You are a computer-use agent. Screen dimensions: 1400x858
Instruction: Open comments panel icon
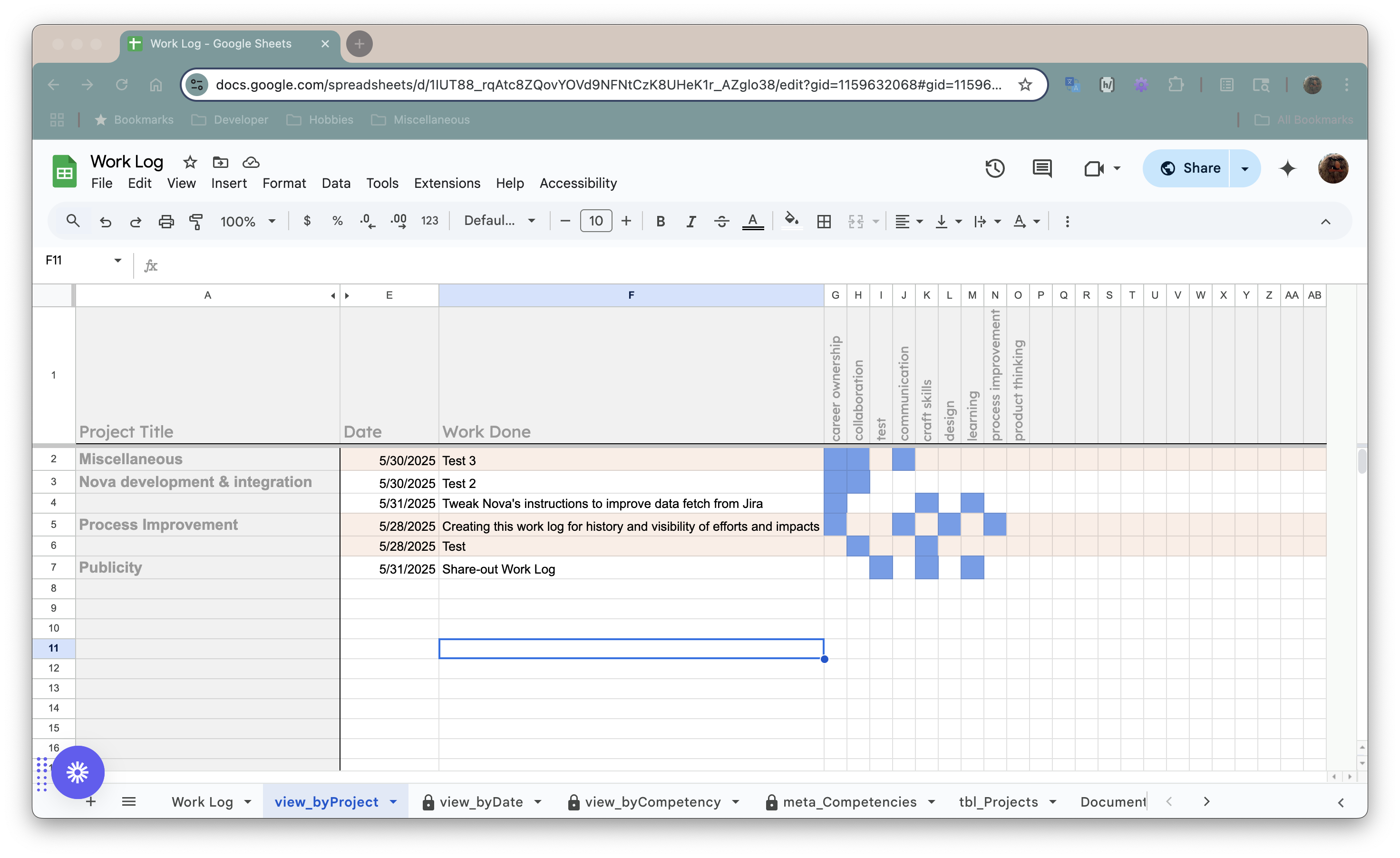click(x=1042, y=168)
